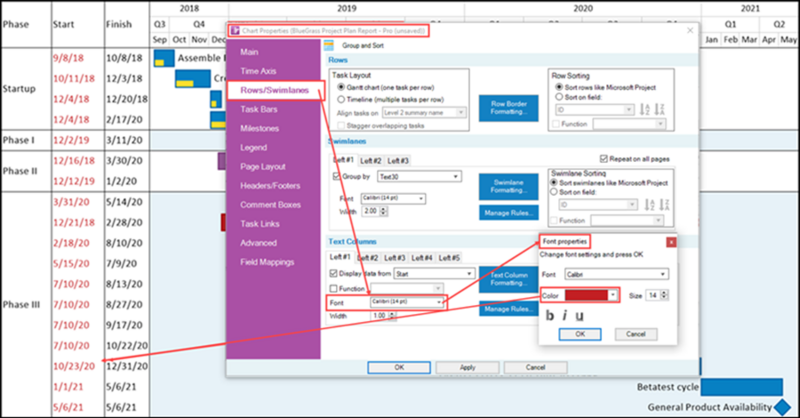Select Gantt chart one task per row
Screen dimensions: 800x418
(x=341, y=87)
